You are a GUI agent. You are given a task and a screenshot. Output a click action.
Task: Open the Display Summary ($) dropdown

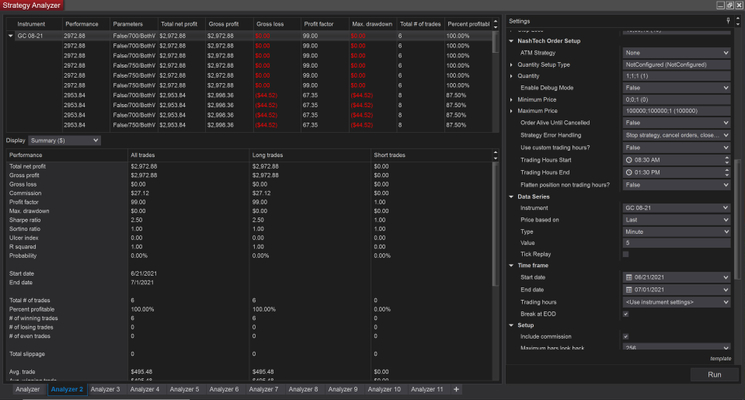[x=64, y=141]
